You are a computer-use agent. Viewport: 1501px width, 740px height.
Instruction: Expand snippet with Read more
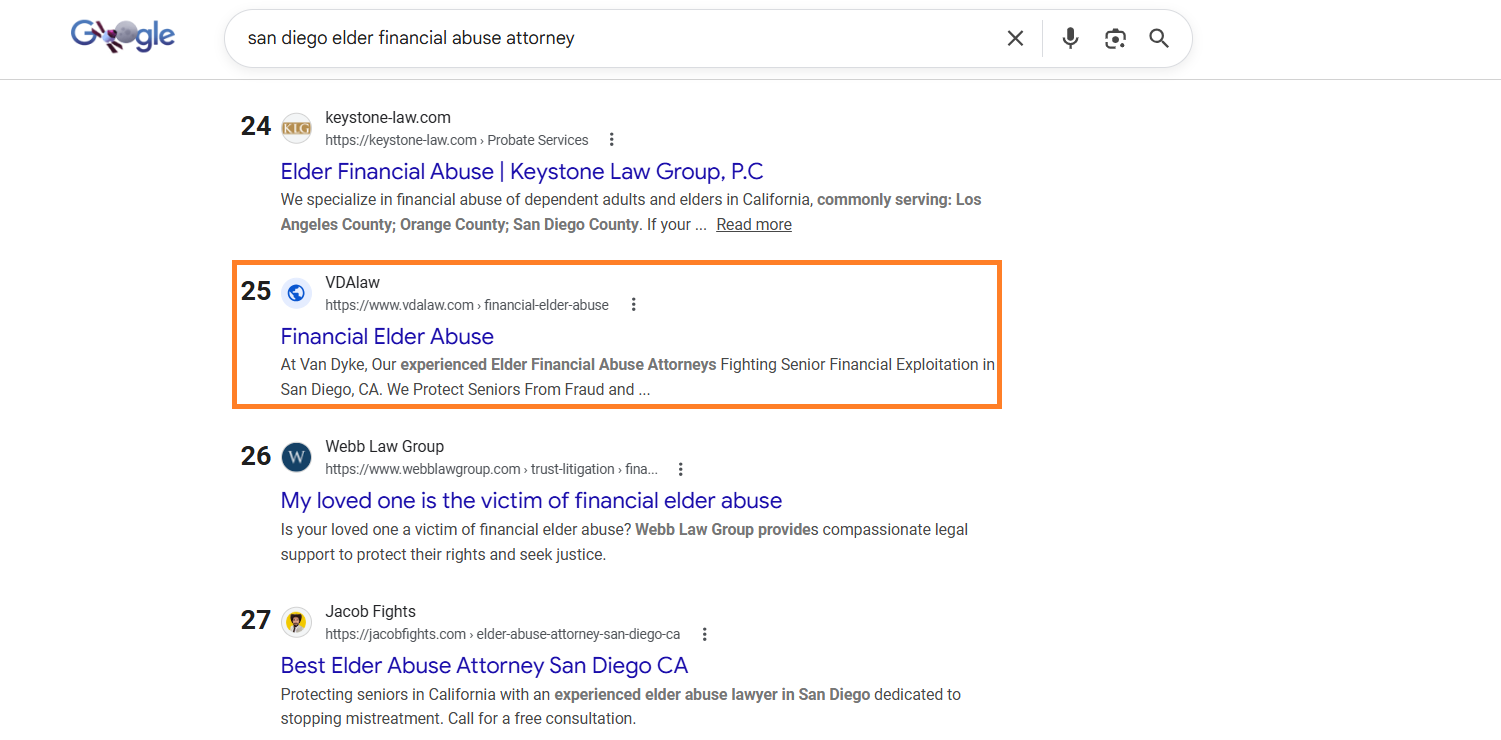pyautogui.click(x=754, y=225)
